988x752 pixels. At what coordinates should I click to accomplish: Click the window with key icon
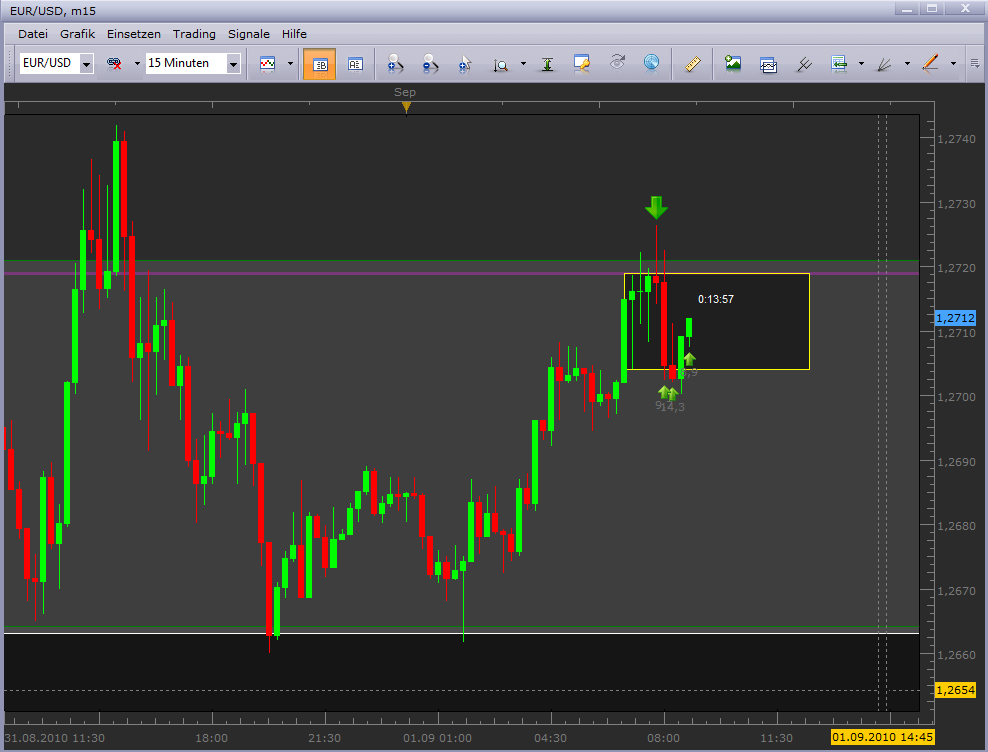click(582, 63)
